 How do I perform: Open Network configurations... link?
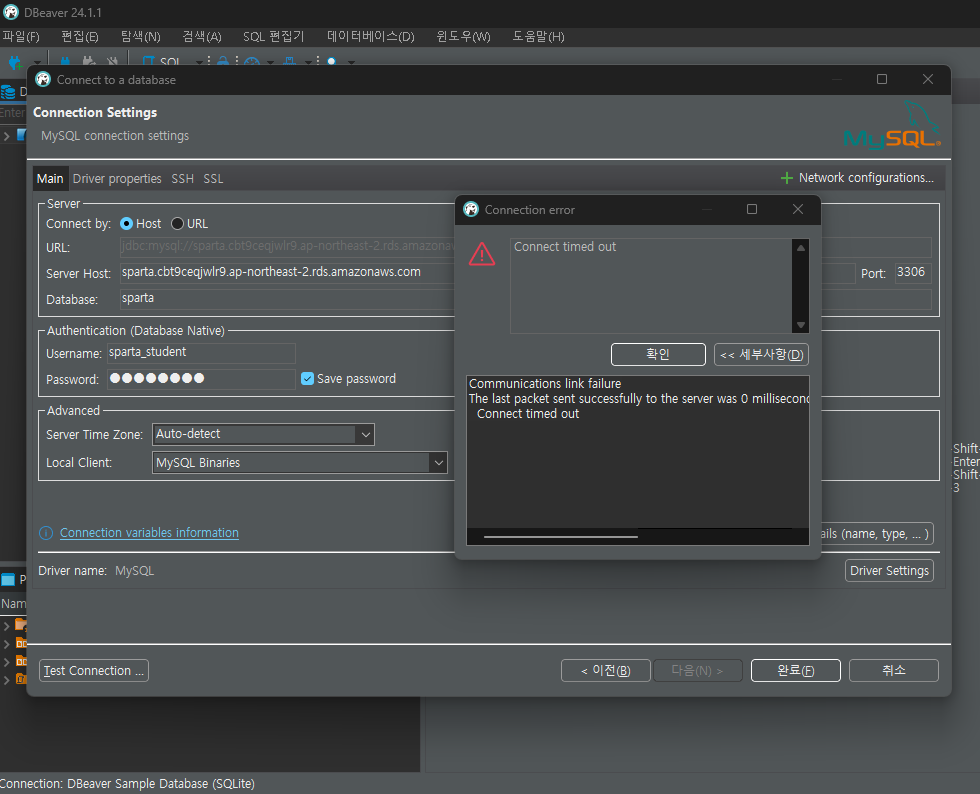click(866, 178)
